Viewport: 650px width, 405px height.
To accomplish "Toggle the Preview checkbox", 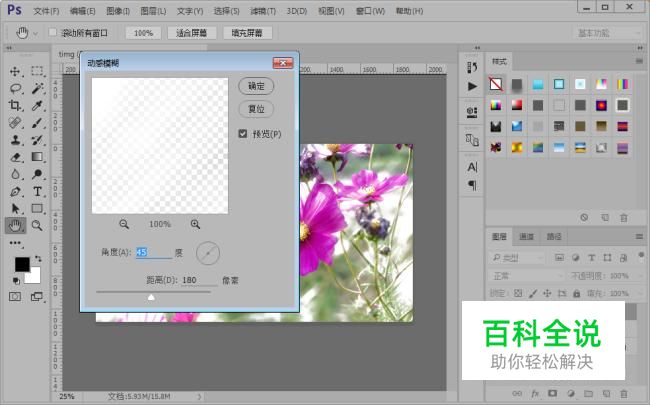I will tap(243, 133).
